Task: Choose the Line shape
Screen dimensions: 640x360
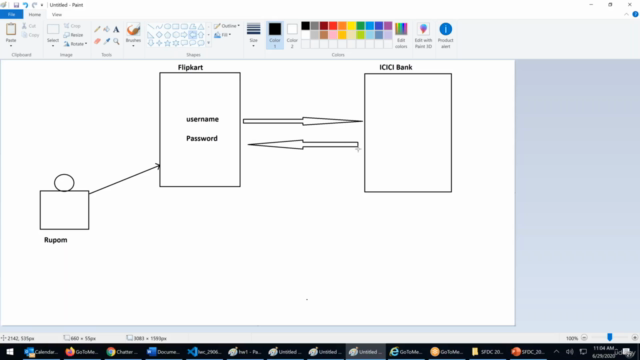Action: [151, 27]
